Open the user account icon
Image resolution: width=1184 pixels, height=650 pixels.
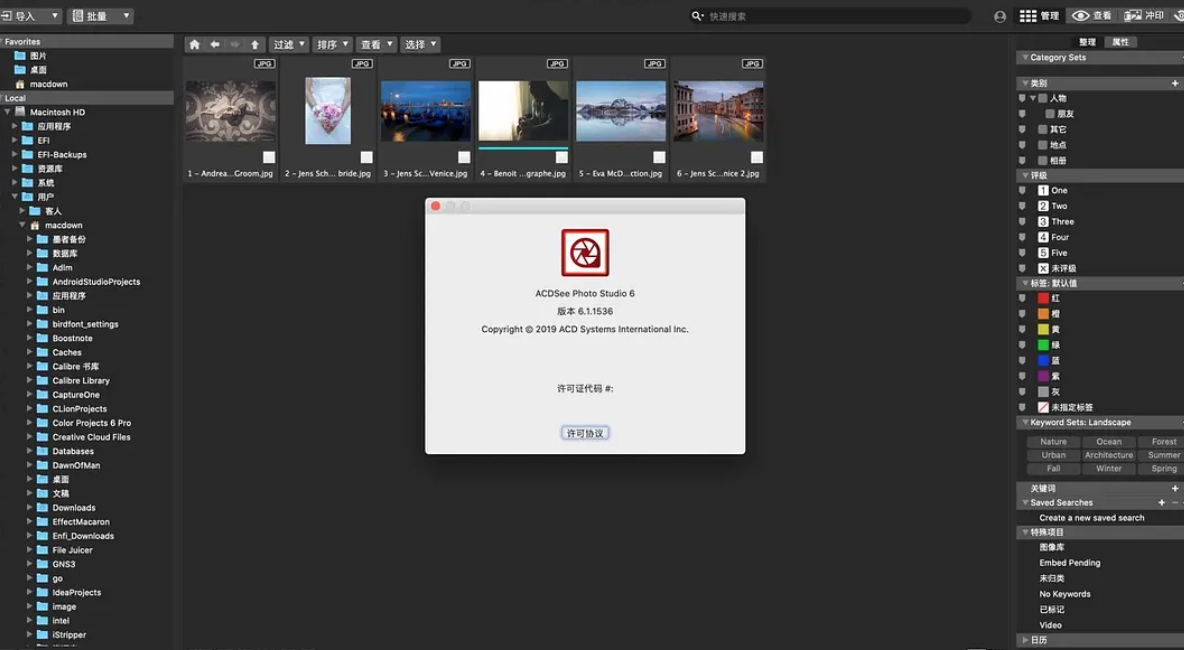(1000, 16)
